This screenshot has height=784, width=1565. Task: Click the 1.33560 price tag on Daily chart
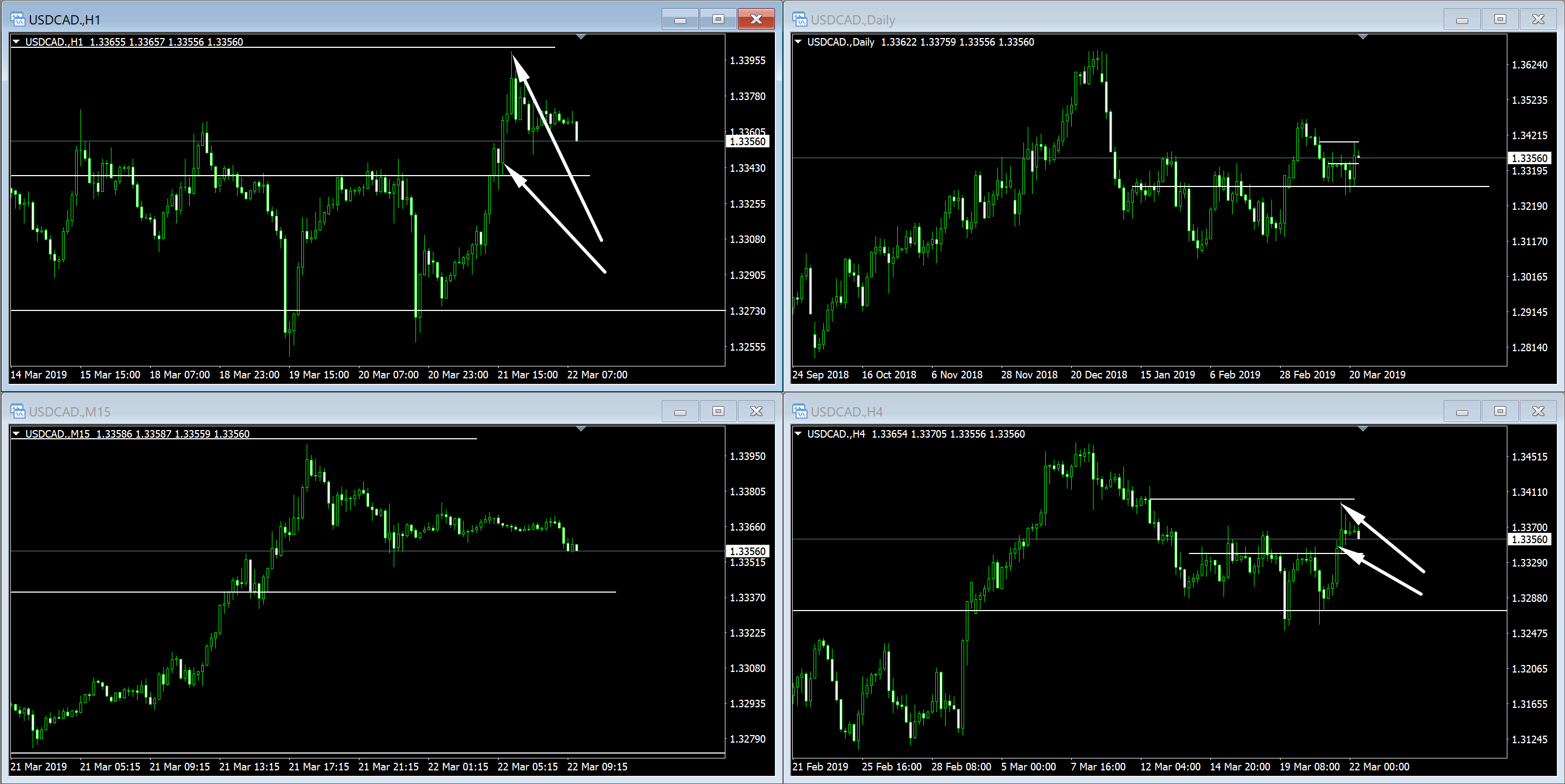point(1529,159)
